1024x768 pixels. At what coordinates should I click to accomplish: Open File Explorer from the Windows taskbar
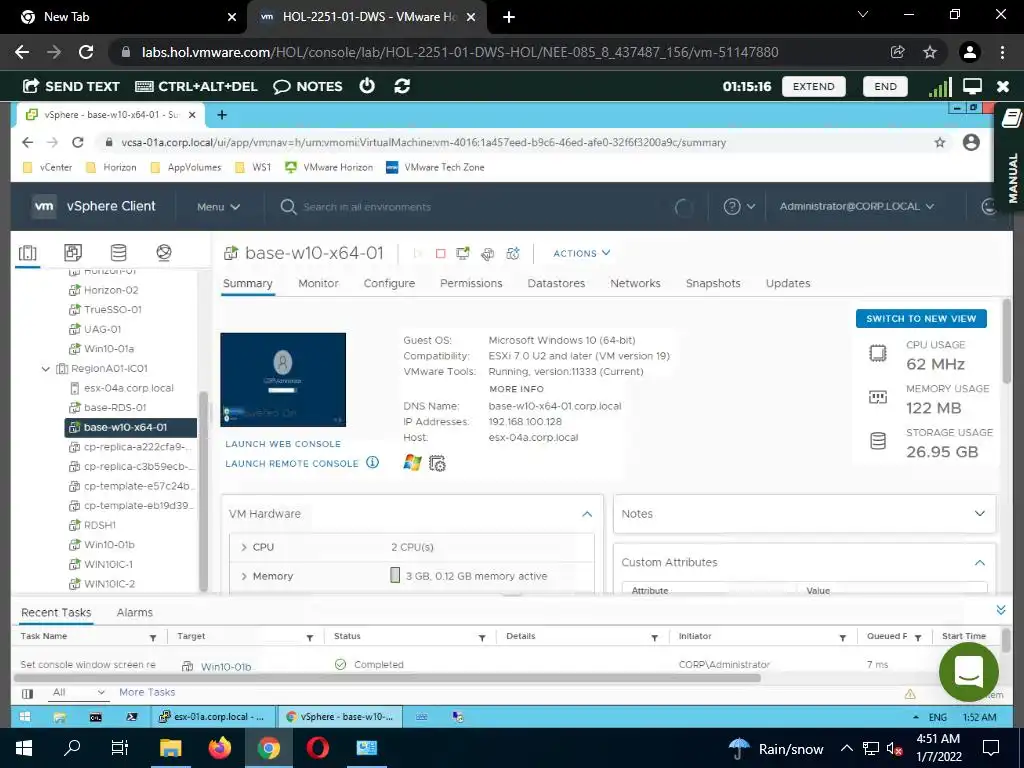[x=170, y=748]
